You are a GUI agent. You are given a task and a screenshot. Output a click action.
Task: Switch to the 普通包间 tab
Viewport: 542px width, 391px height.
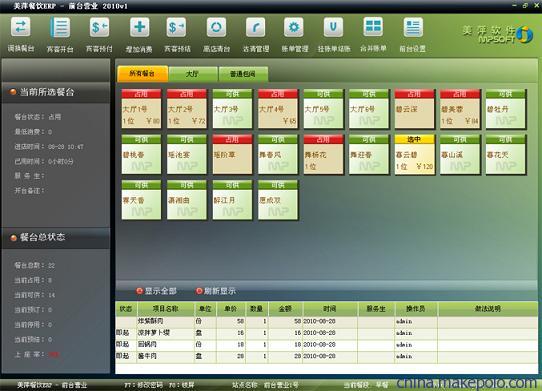[x=243, y=74]
